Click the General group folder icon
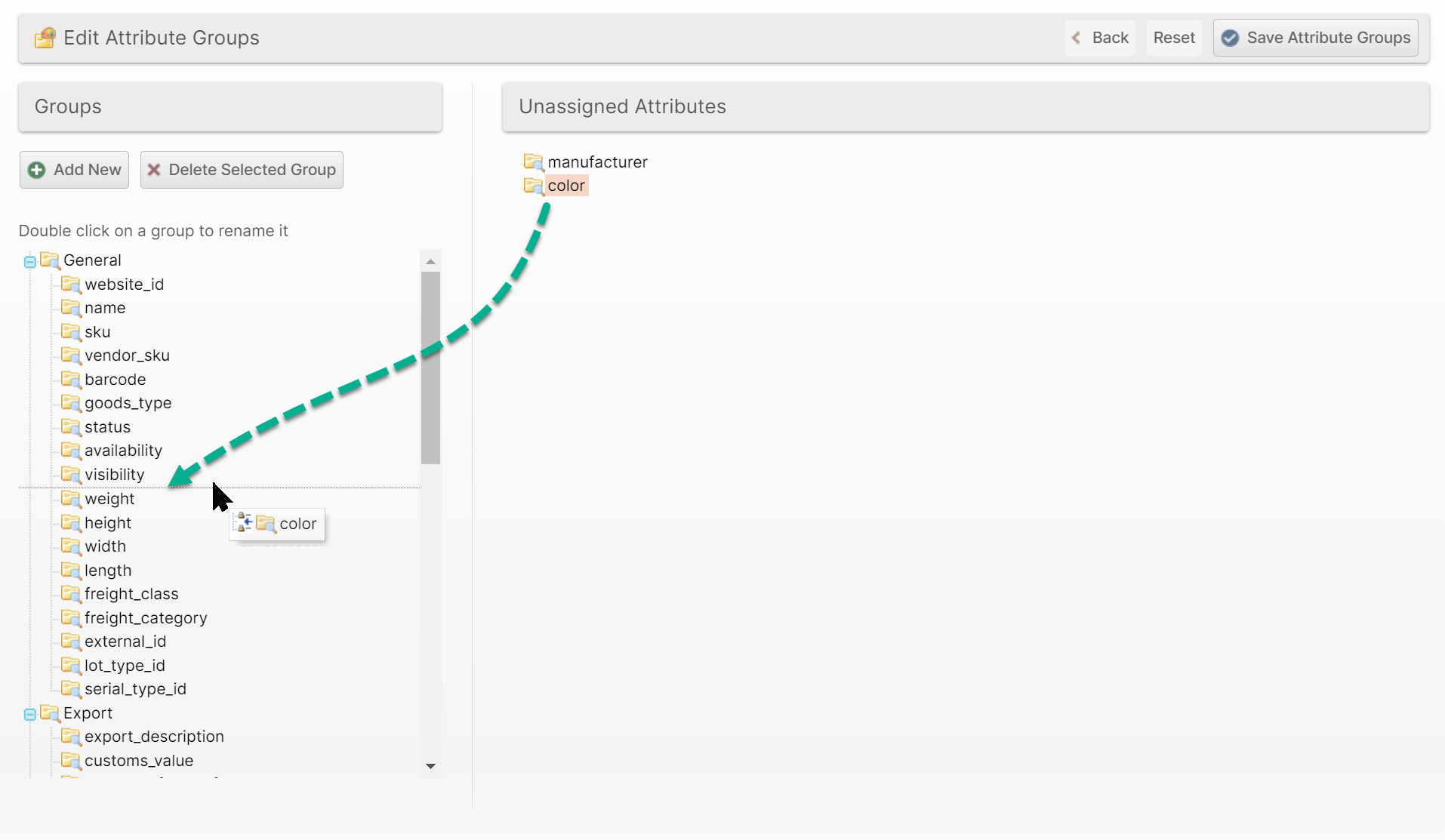The width and height of the screenshot is (1445, 840). point(50,260)
